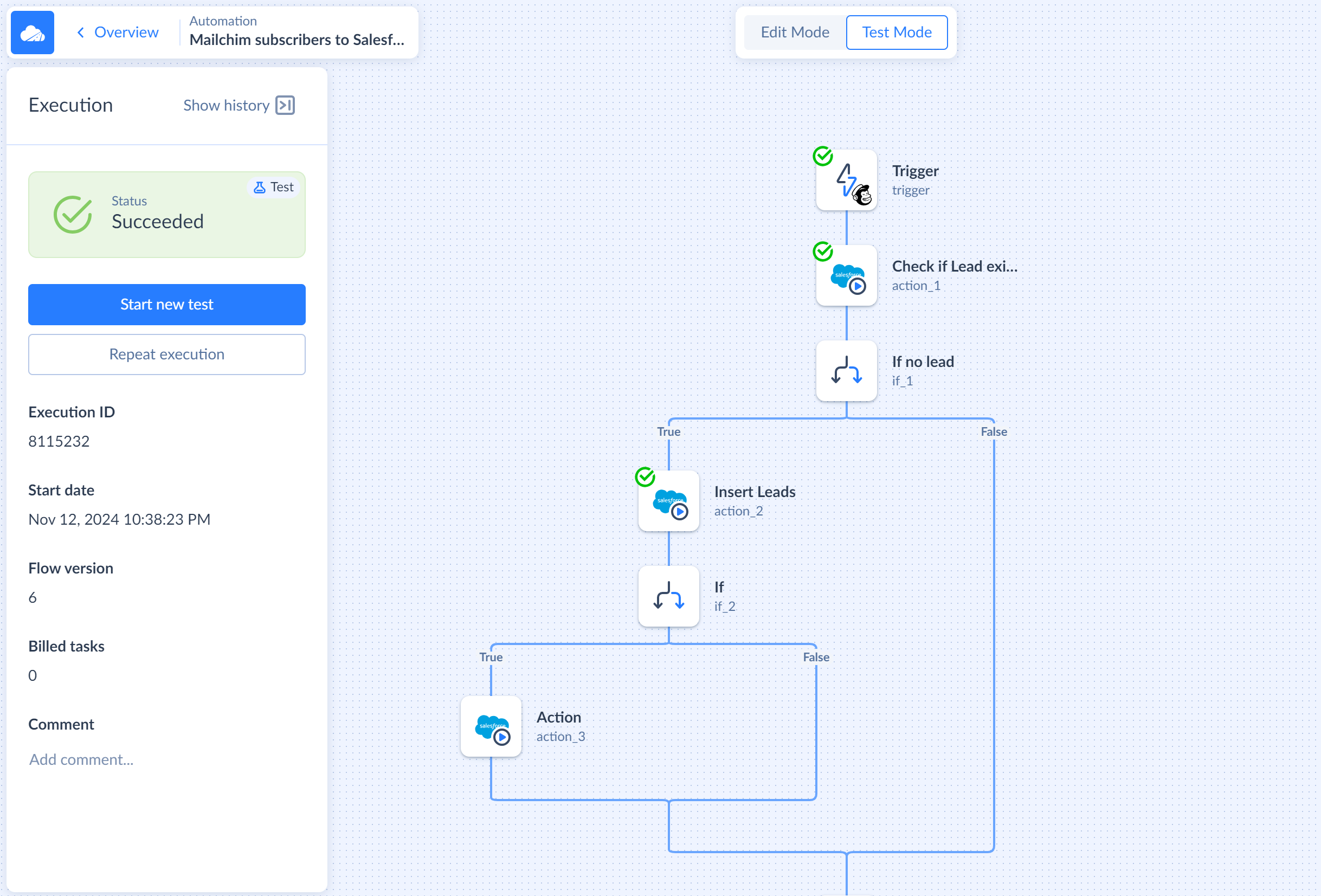The height and width of the screenshot is (896, 1321).
Task: Open the Insert Leads Salesforce node
Action: (668, 501)
